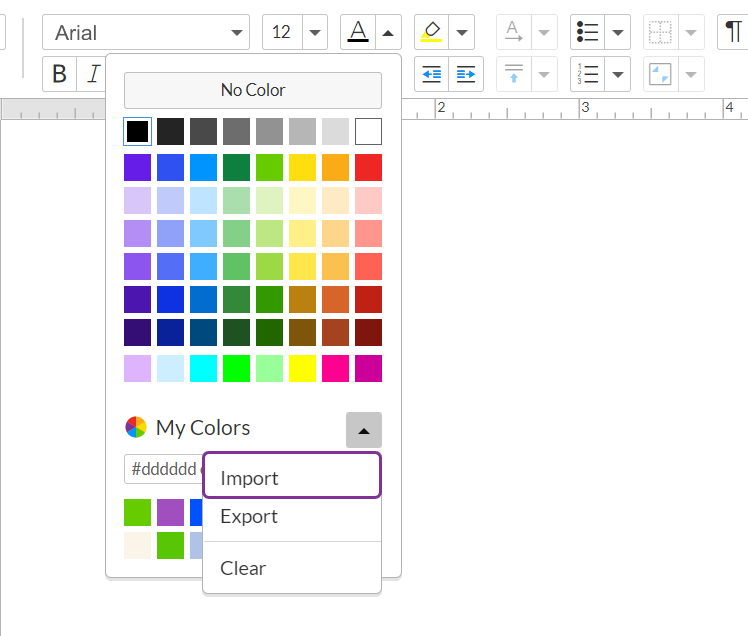Viewport: 748px width, 636px height.
Task: Toggle Italic formatting
Action: [94, 74]
